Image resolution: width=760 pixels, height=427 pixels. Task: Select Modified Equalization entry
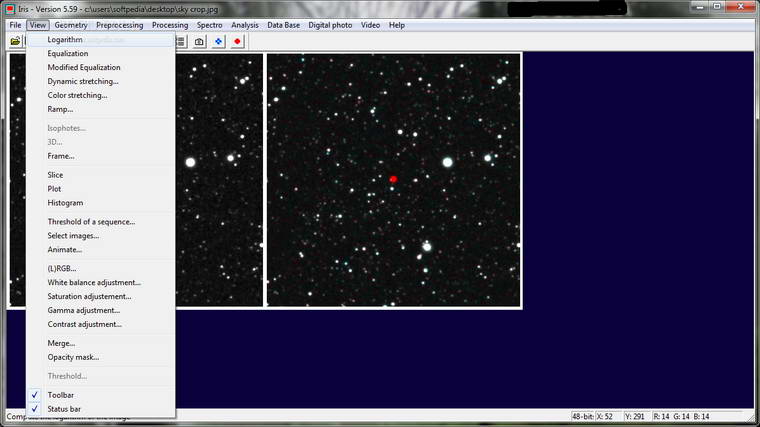click(x=101, y=67)
